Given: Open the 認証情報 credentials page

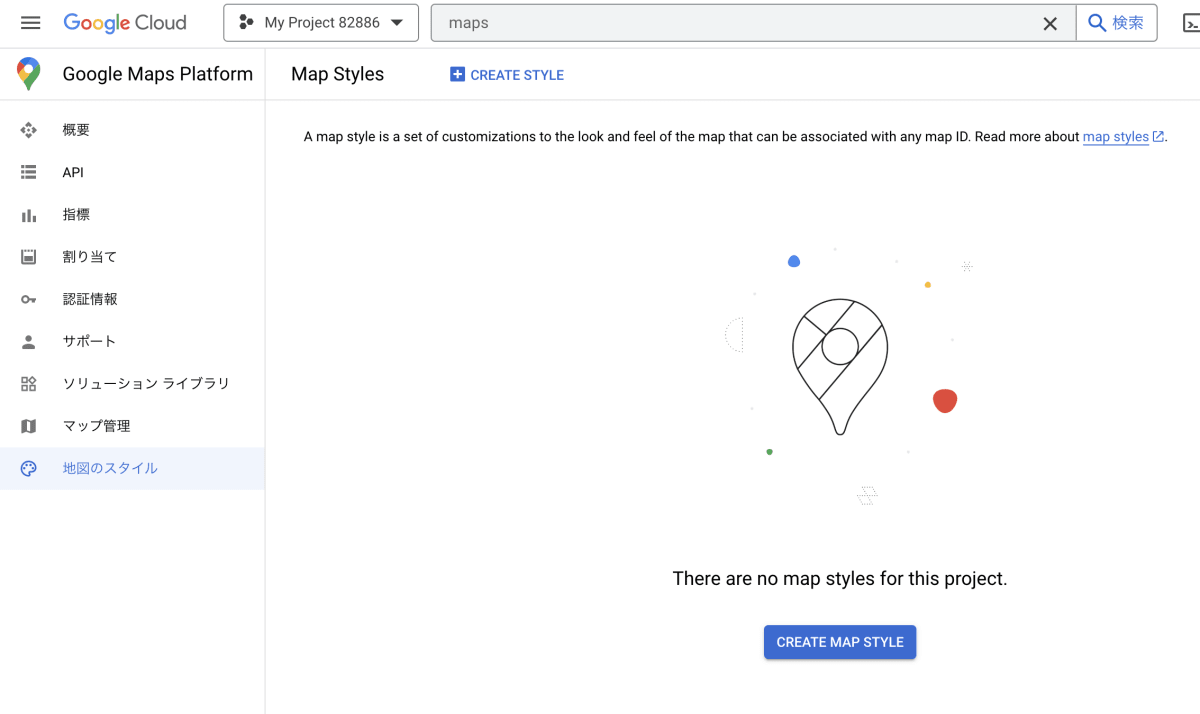Looking at the screenshot, I should click(x=132, y=299).
